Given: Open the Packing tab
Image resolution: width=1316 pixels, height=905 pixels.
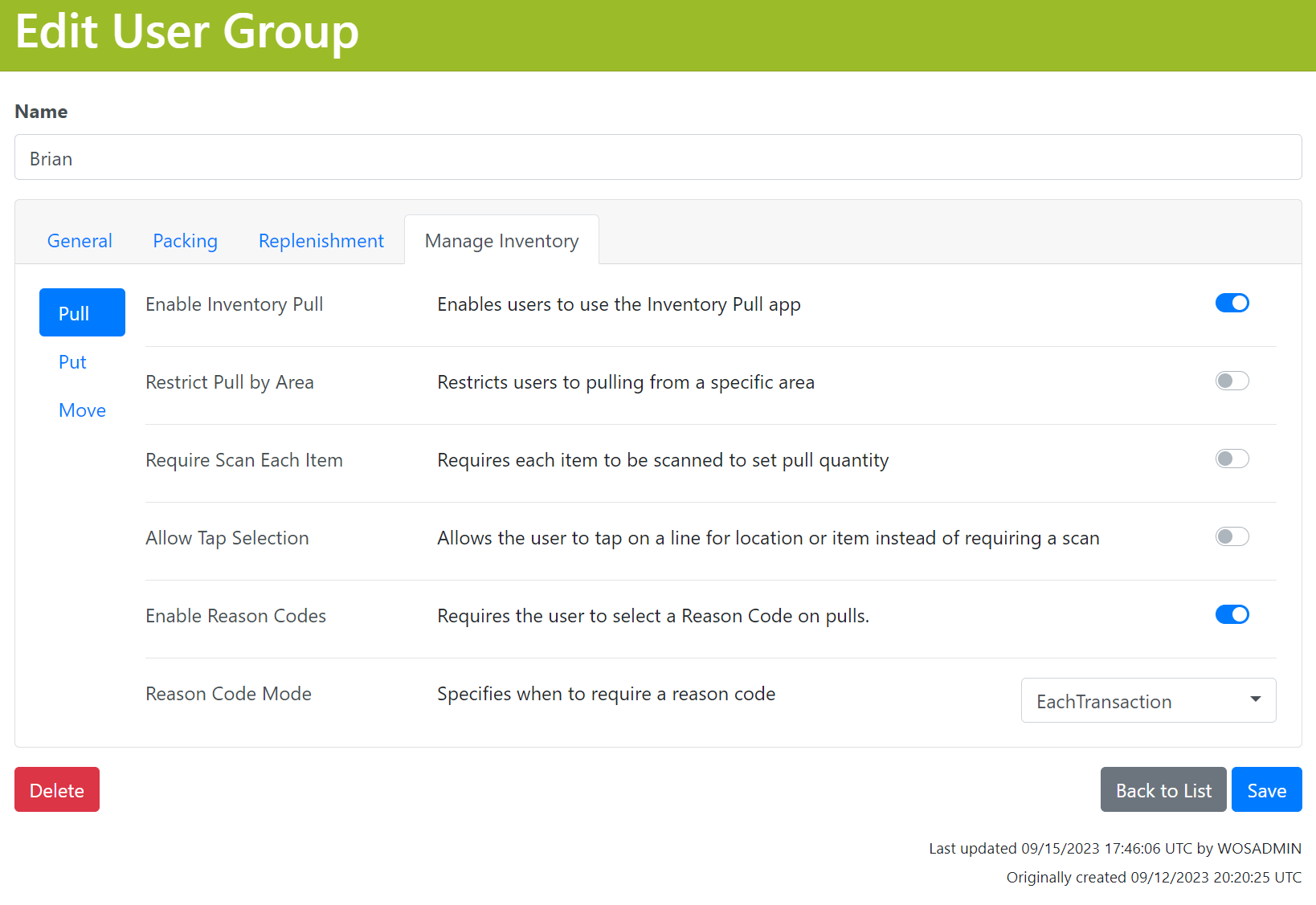Looking at the screenshot, I should [x=185, y=241].
